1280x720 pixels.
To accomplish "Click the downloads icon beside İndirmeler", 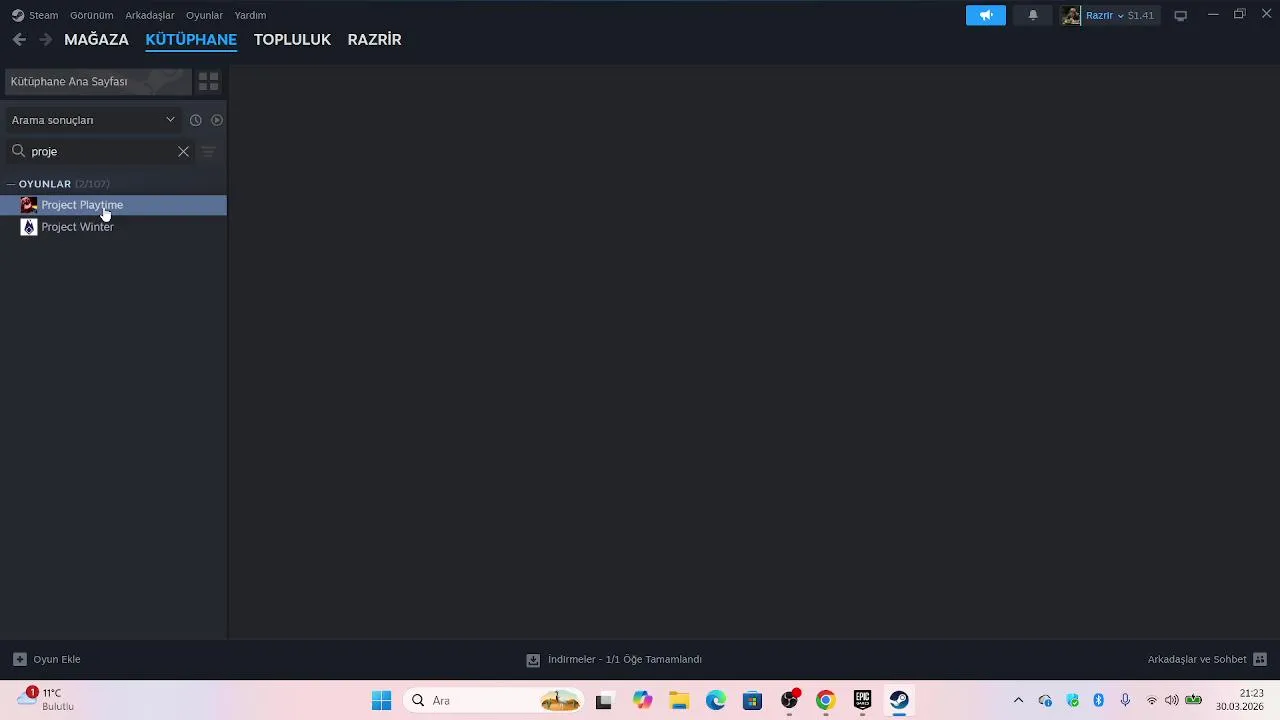I will point(533,660).
